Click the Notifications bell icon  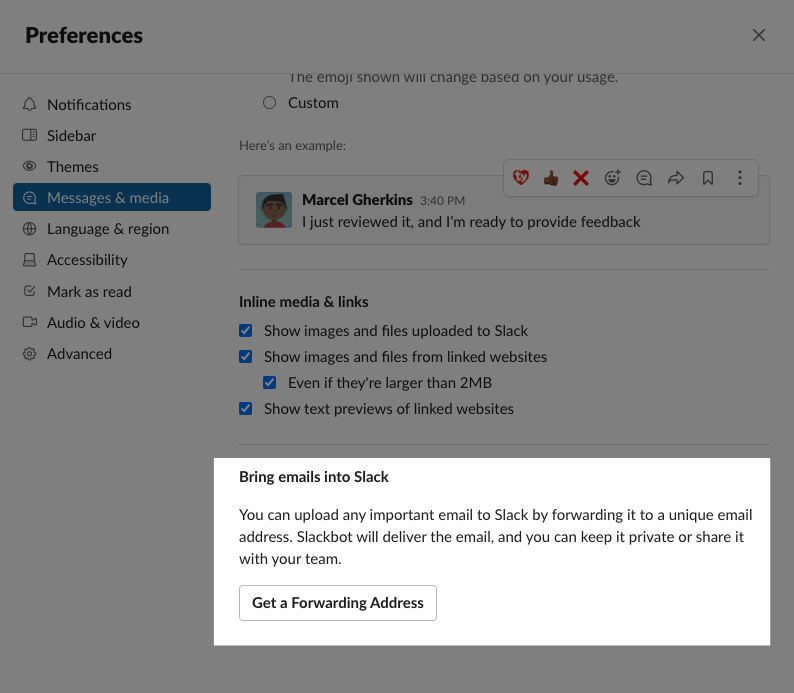29,104
